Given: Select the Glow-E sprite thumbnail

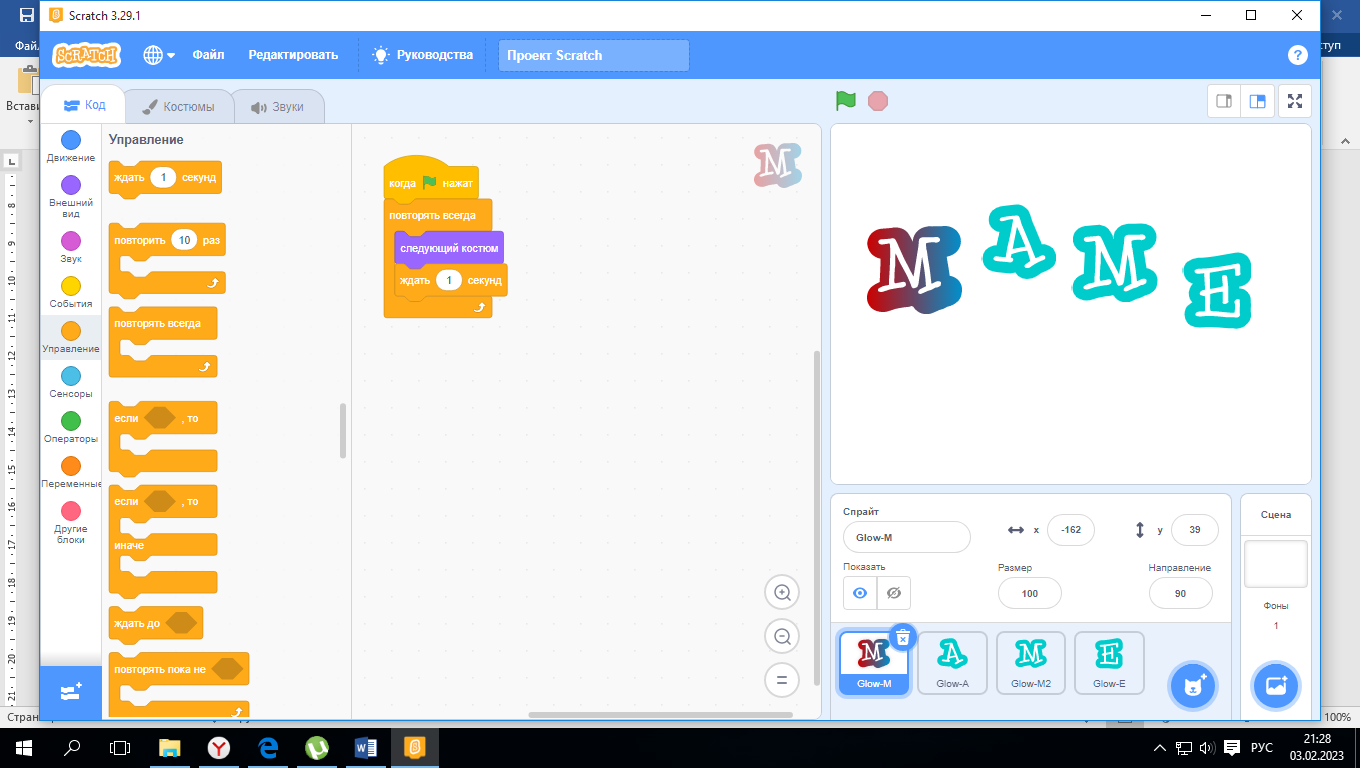Looking at the screenshot, I should (x=1109, y=663).
